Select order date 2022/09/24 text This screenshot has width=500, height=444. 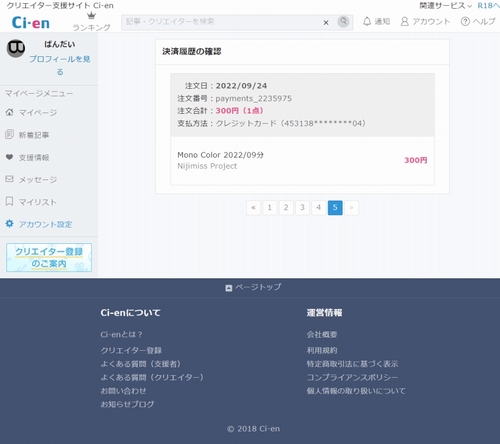[241, 86]
